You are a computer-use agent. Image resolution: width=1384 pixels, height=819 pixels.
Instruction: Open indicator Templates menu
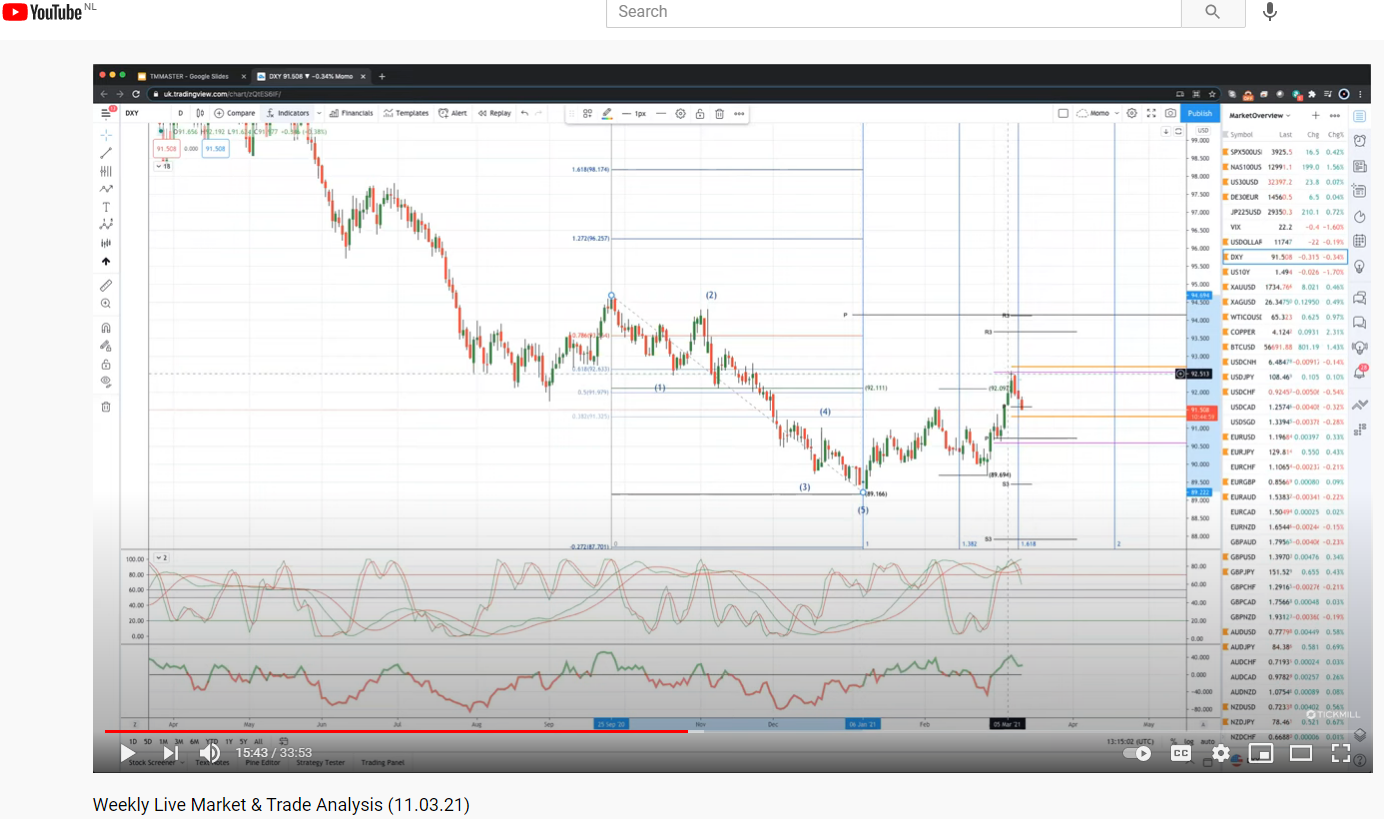(x=406, y=113)
